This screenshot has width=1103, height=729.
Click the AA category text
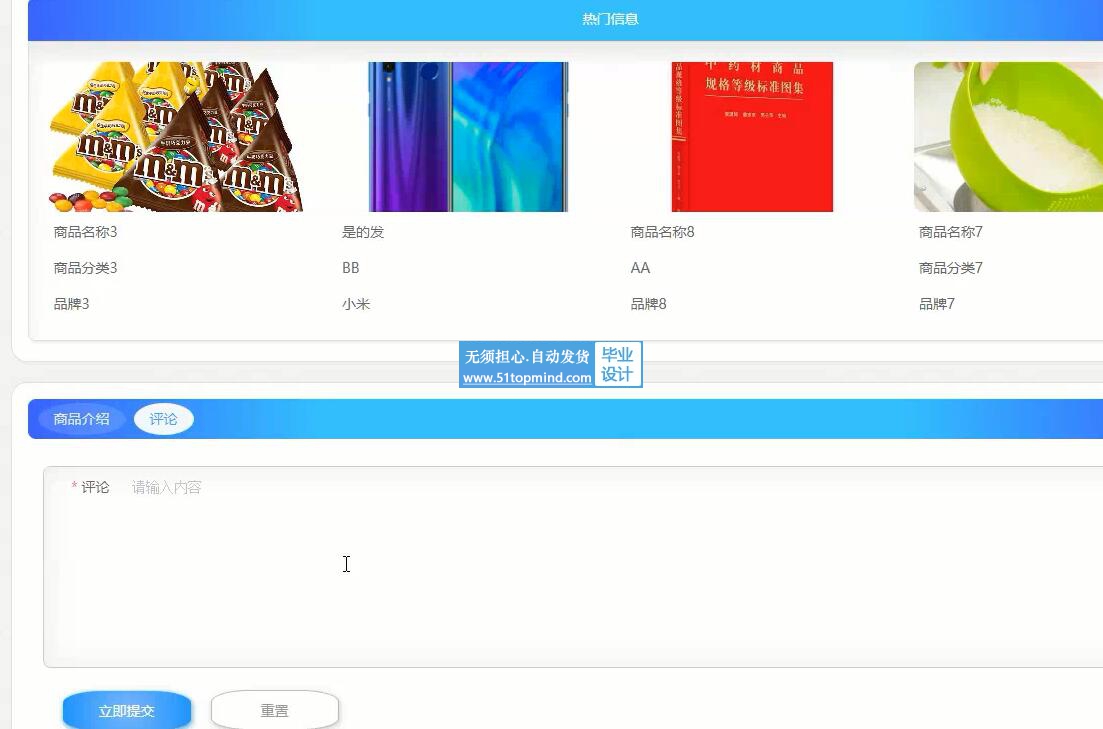(x=640, y=268)
